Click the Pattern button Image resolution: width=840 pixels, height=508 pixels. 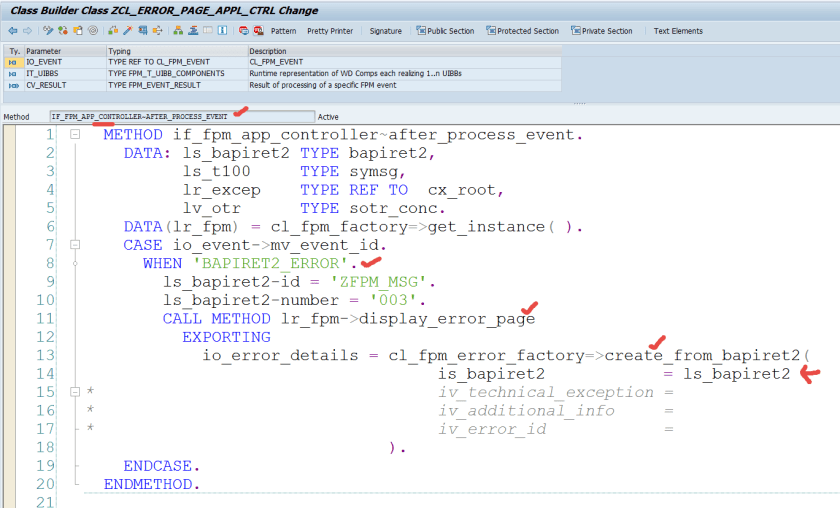point(281,31)
